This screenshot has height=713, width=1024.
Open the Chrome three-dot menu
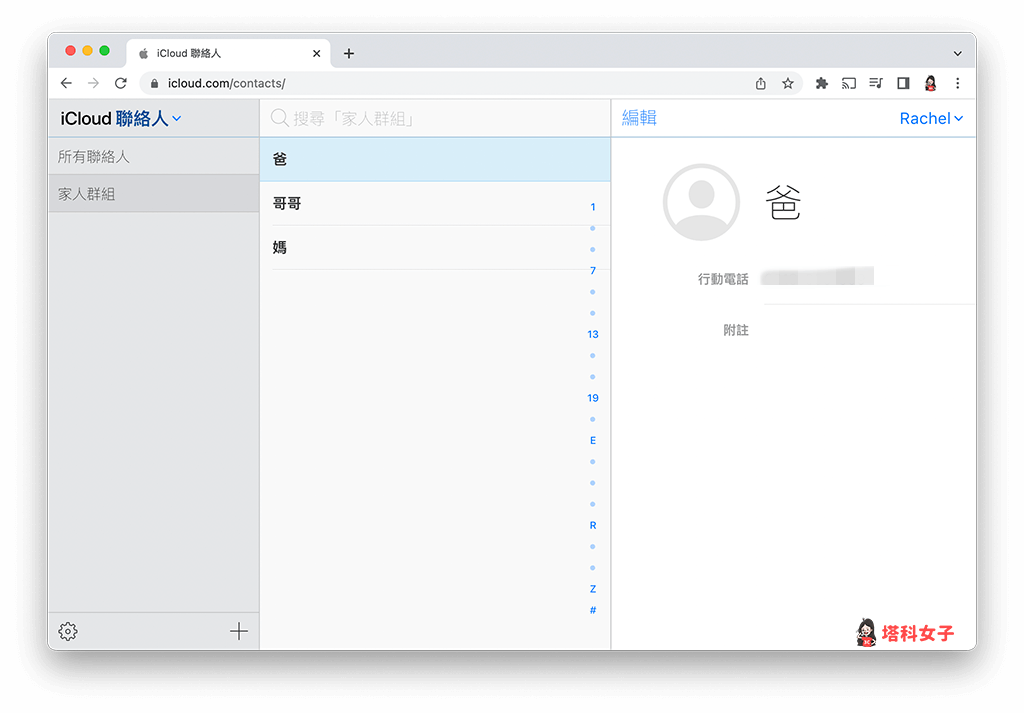(x=957, y=83)
